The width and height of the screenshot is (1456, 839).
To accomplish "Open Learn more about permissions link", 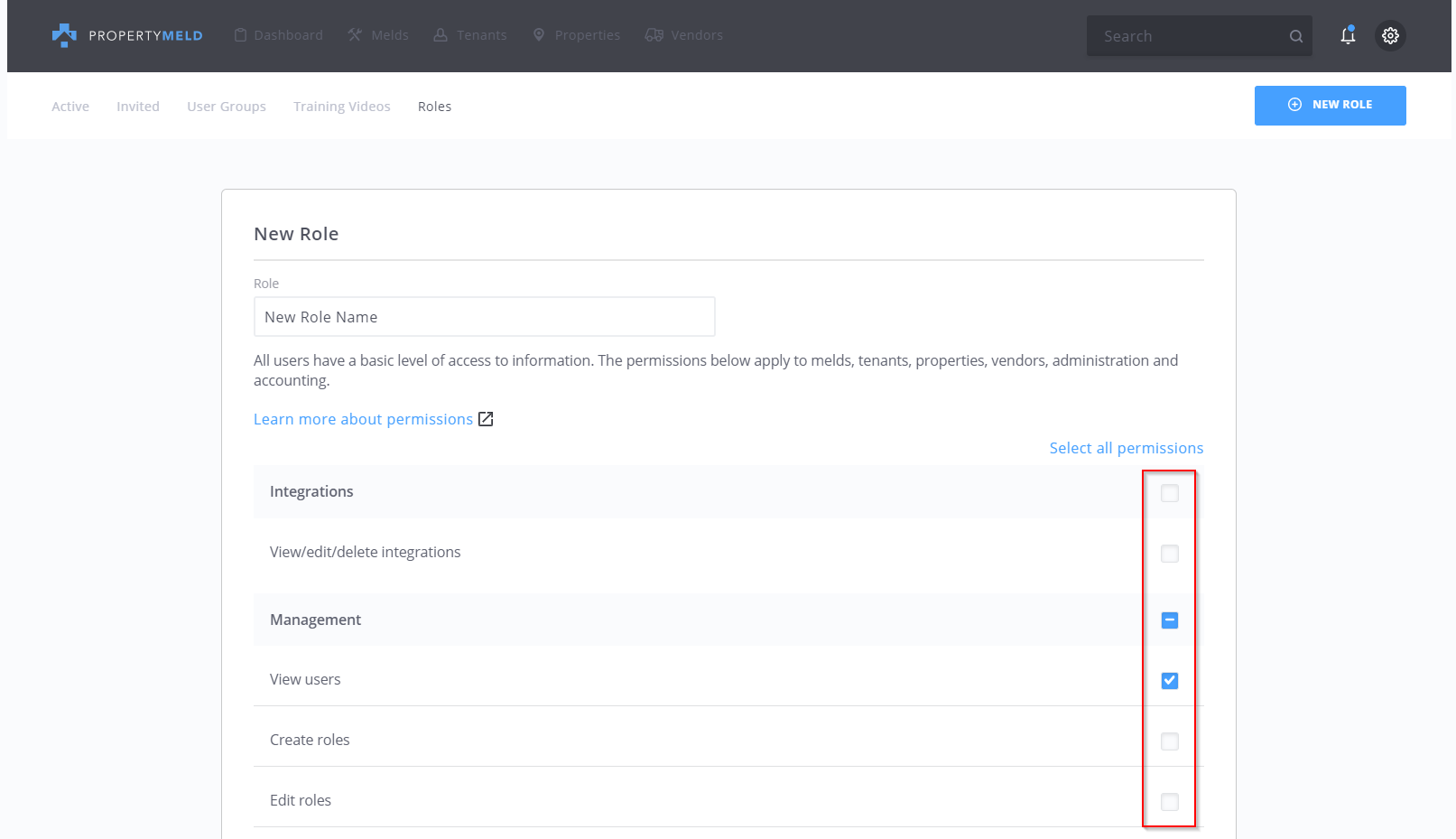I will tap(364, 419).
